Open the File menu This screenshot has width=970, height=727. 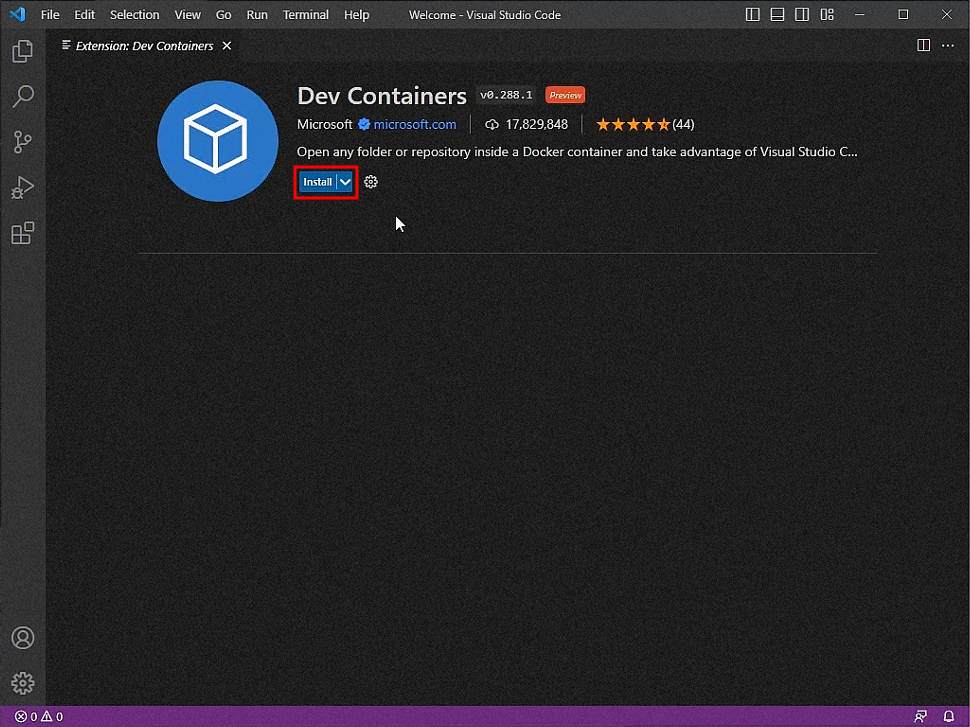[50, 14]
